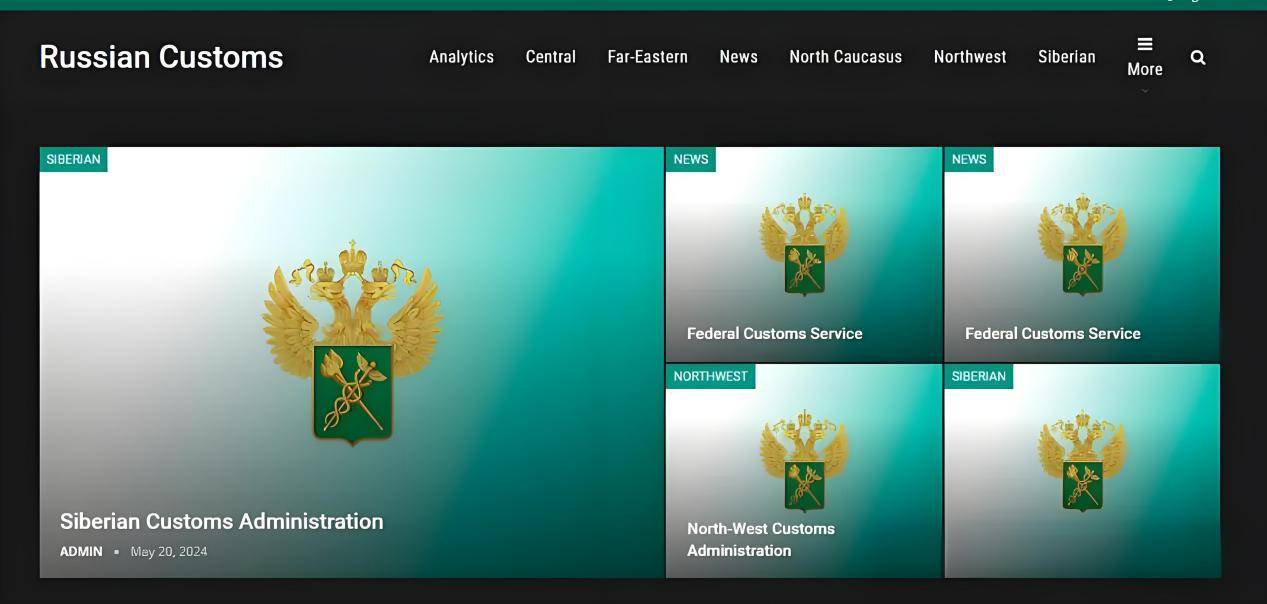Click emblem on Siberian Customs Administration card
This screenshot has height=604, width=1267.
tap(352, 342)
